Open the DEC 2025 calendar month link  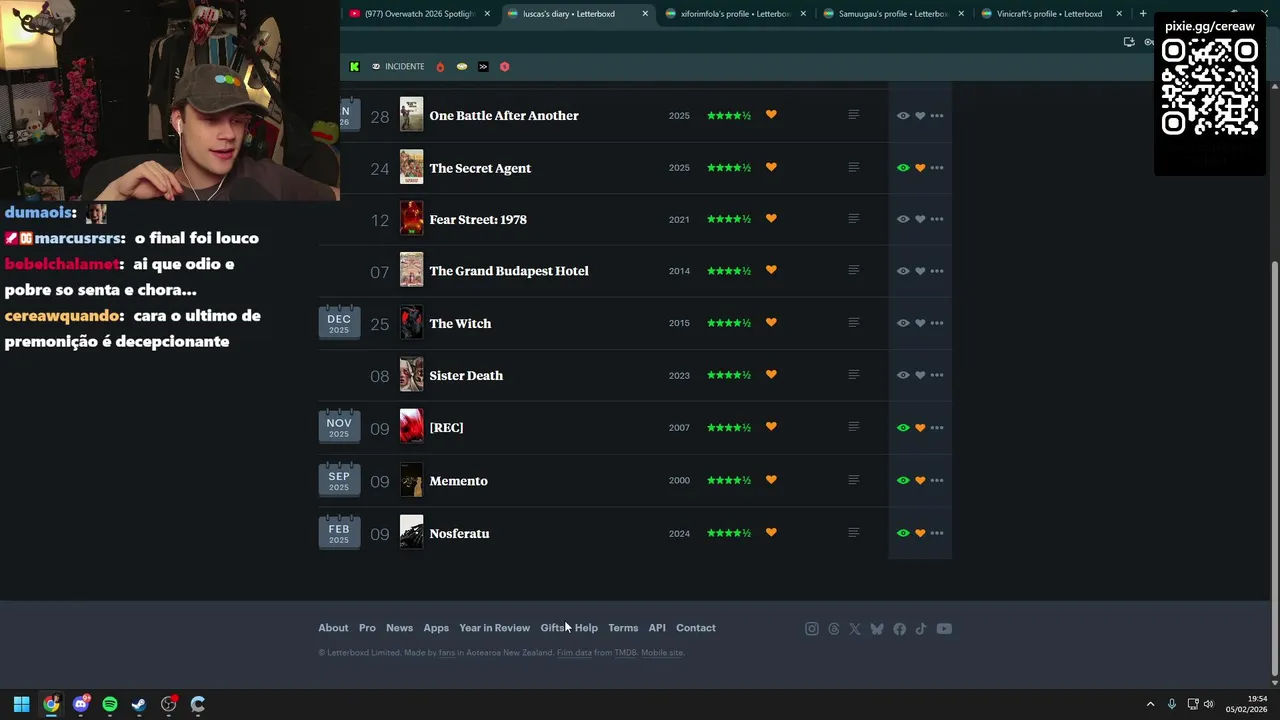point(339,323)
